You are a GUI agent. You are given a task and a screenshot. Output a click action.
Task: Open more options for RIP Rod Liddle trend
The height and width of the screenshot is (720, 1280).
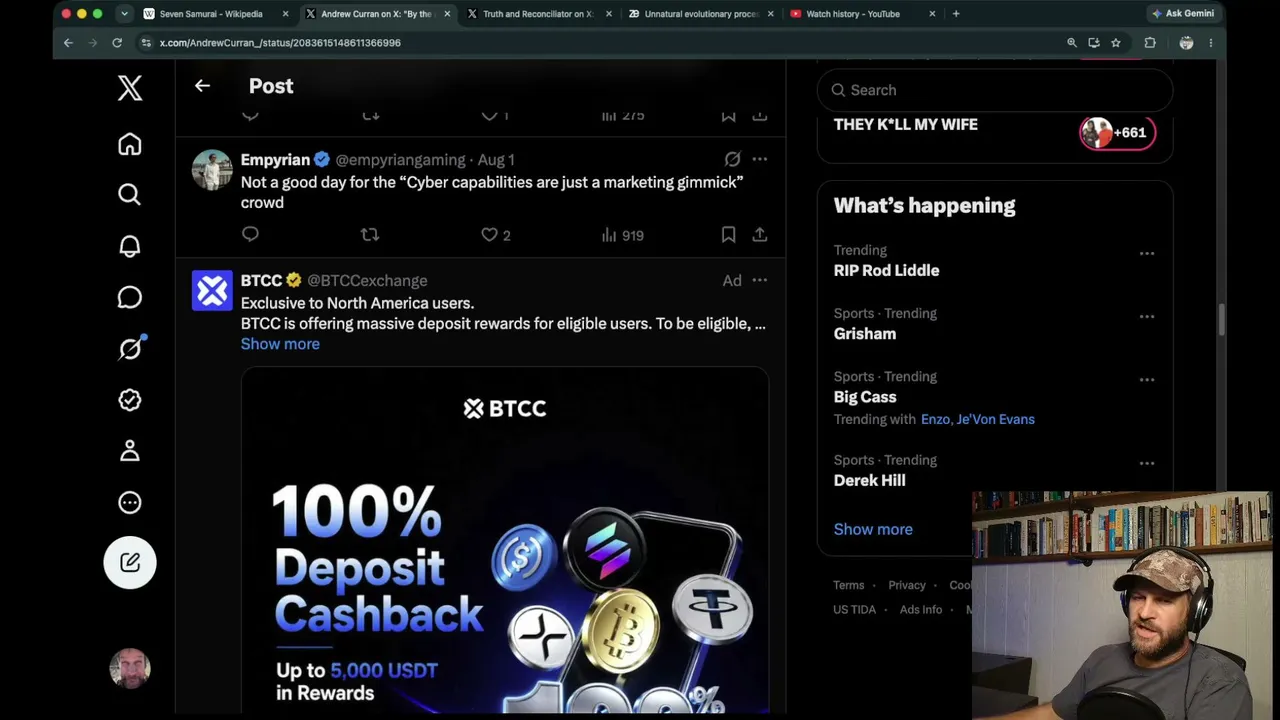click(1147, 253)
